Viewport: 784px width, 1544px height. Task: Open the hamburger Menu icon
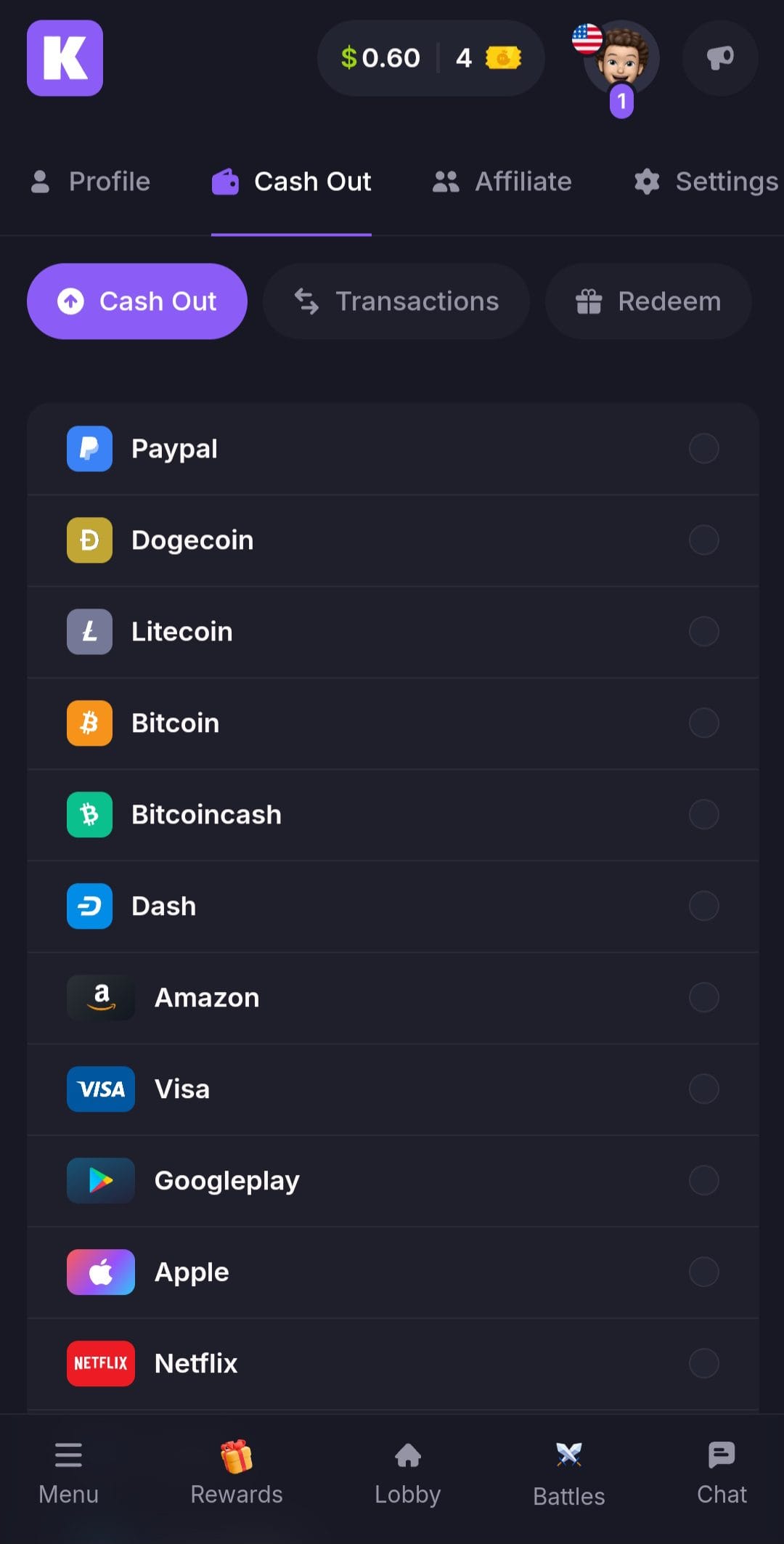tap(68, 1455)
